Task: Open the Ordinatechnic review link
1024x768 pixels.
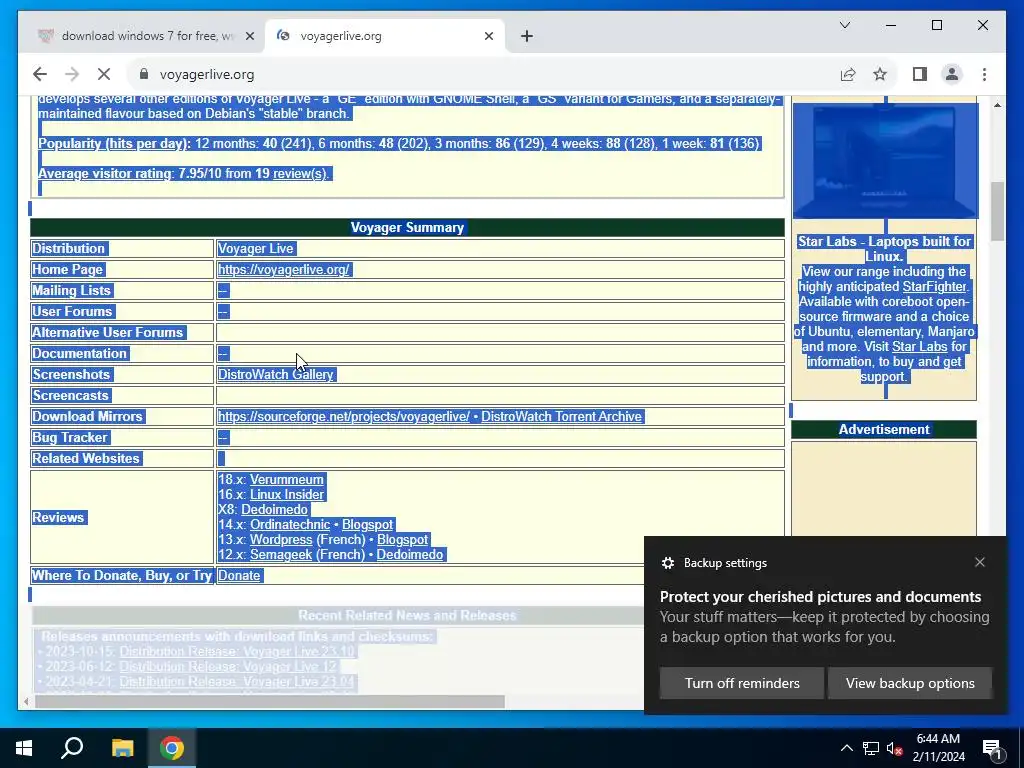Action: (290, 524)
